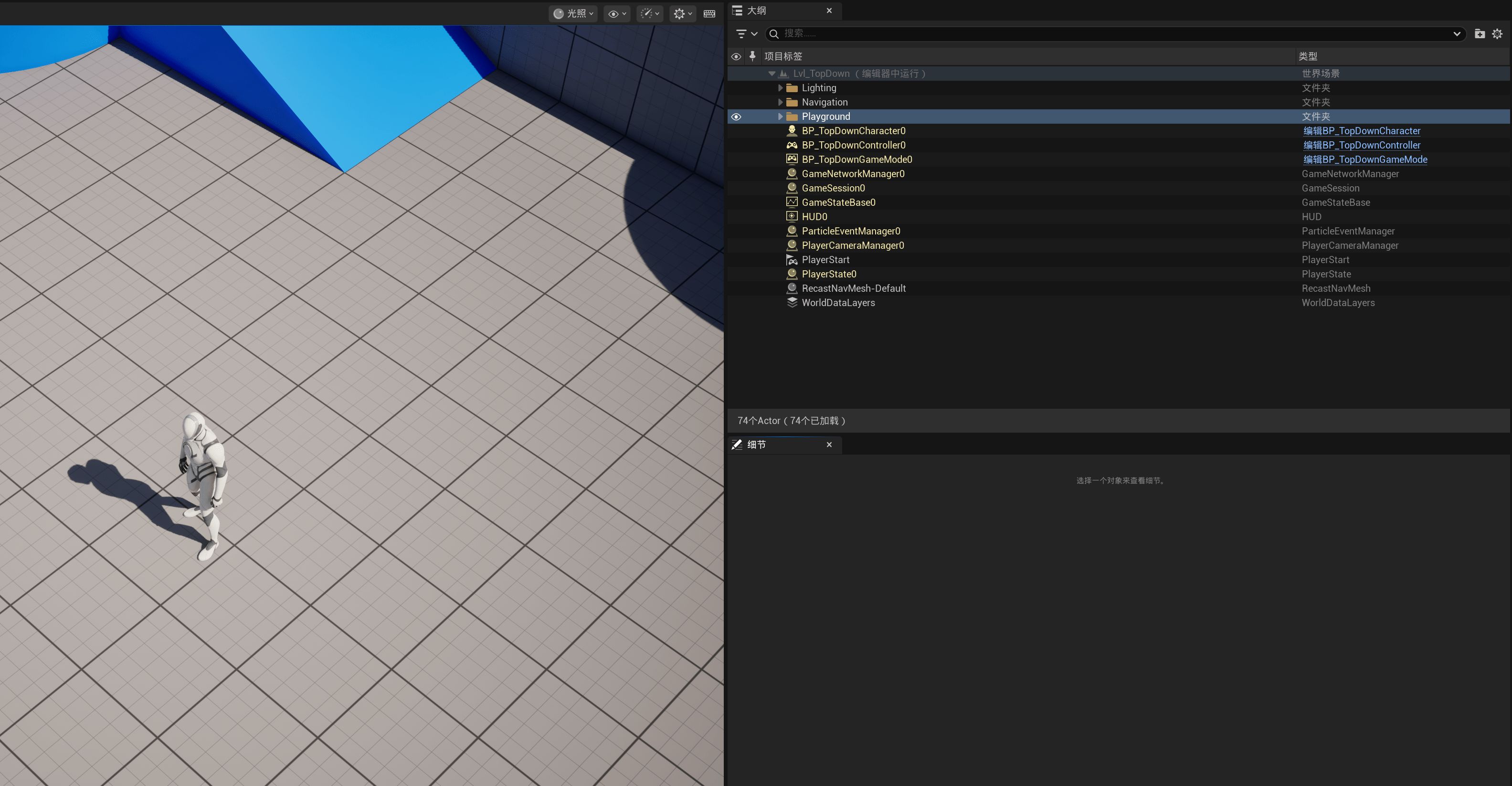The height and width of the screenshot is (786, 1512).
Task: Click the BP_TopDownGameMode0 icon
Action: (792, 159)
